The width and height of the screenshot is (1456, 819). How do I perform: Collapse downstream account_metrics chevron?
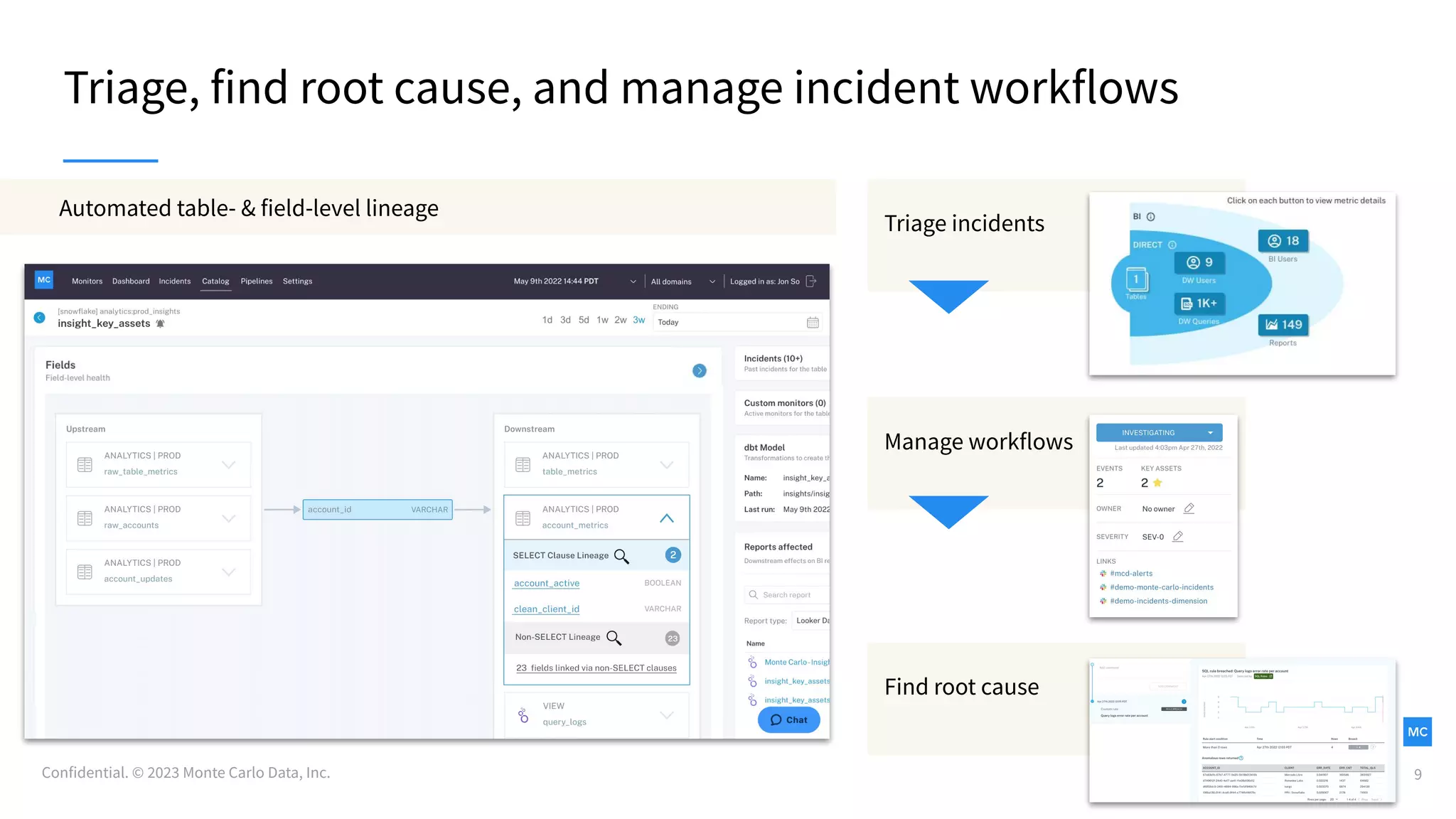click(666, 518)
